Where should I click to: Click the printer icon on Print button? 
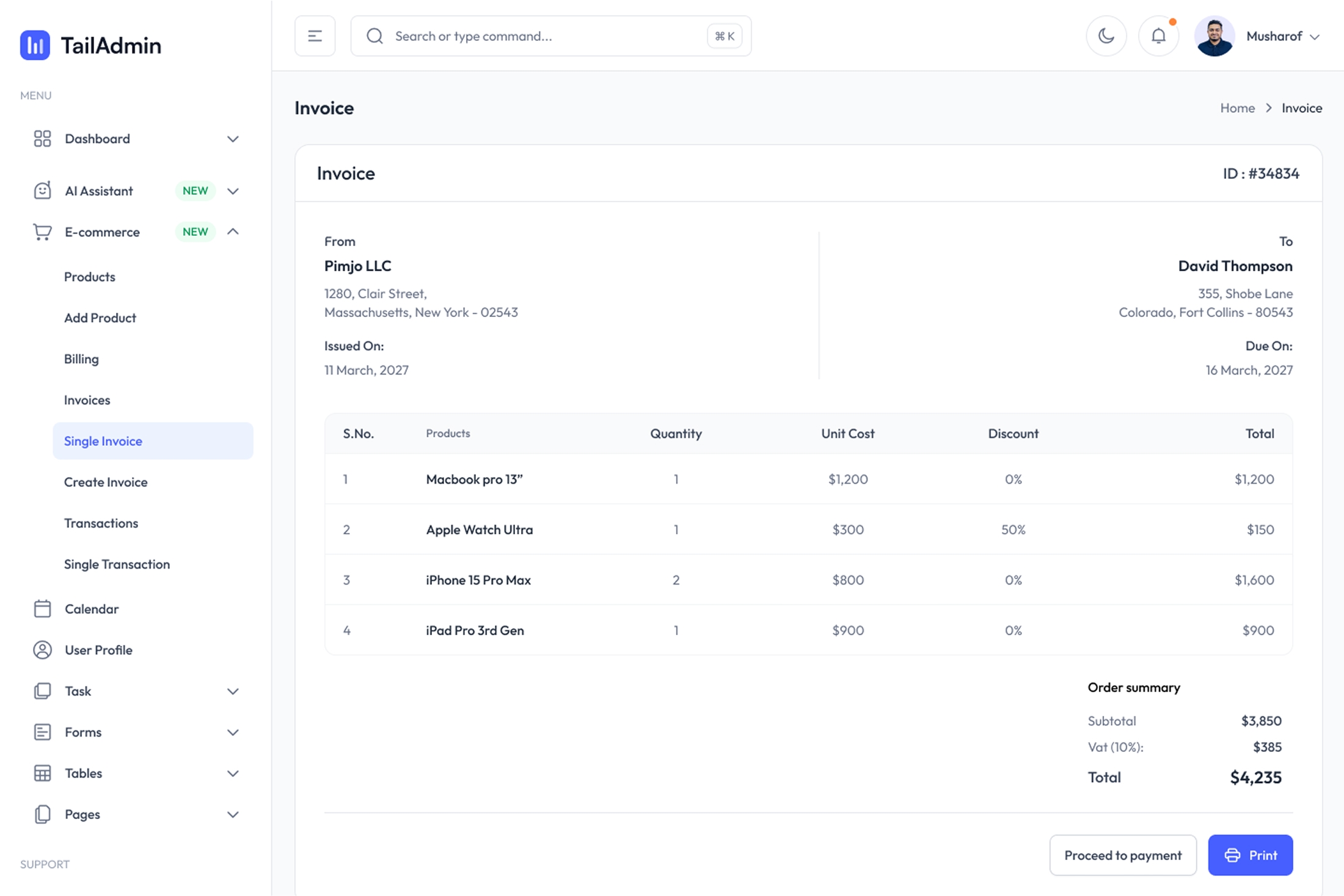1232,855
